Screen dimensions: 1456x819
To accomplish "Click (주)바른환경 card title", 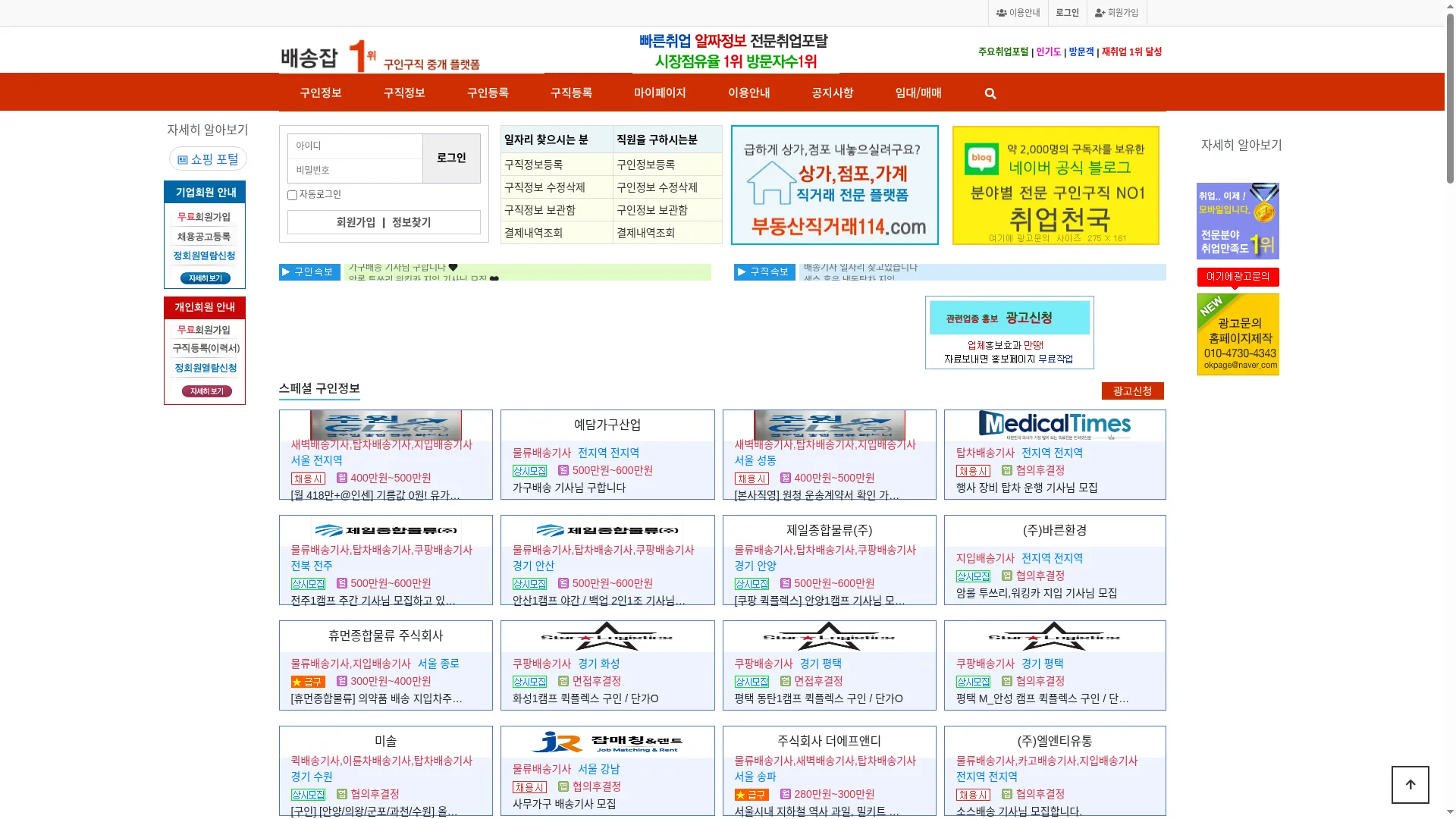I will [x=1054, y=530].
